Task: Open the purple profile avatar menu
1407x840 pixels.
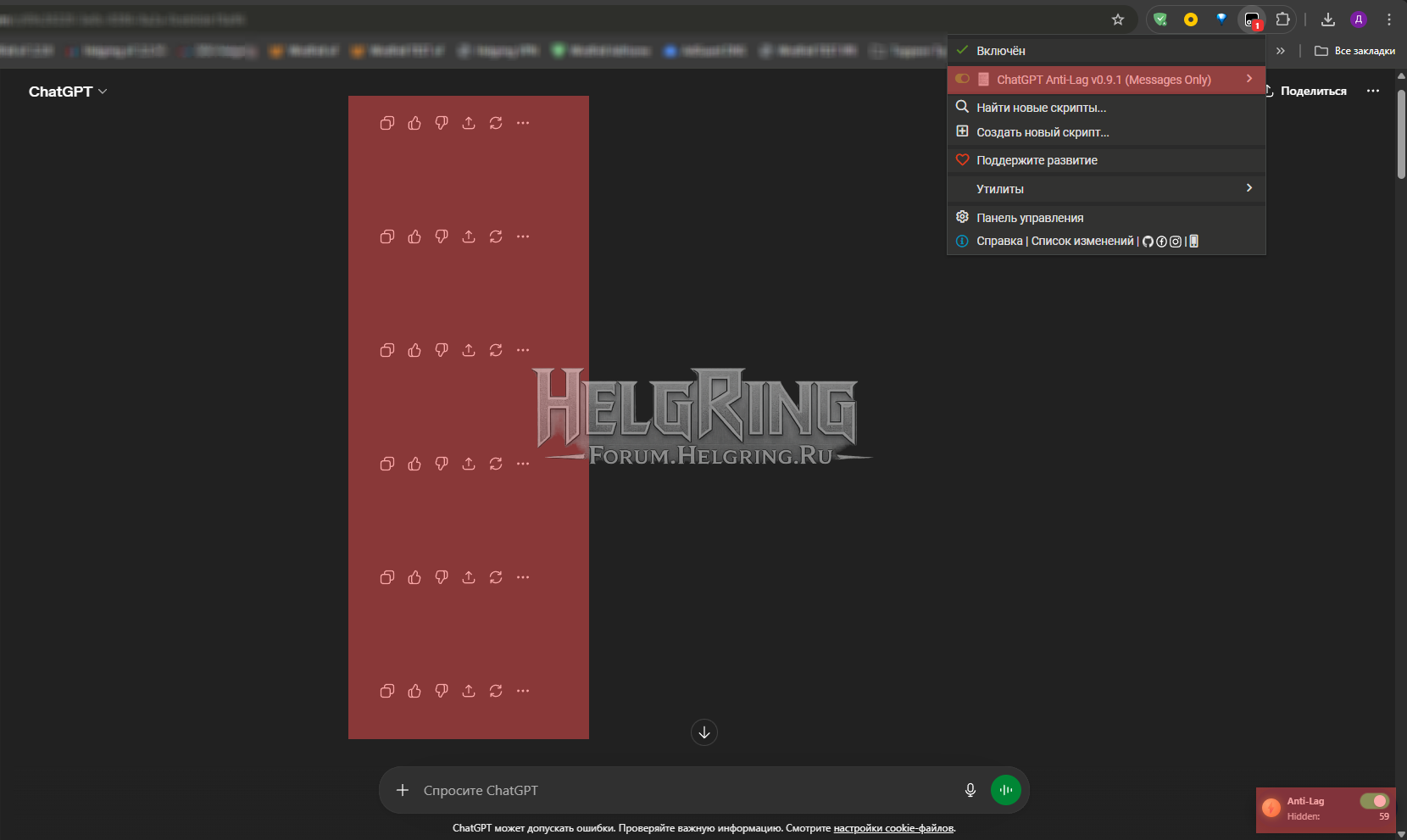Action: (x=1359, y=19)
